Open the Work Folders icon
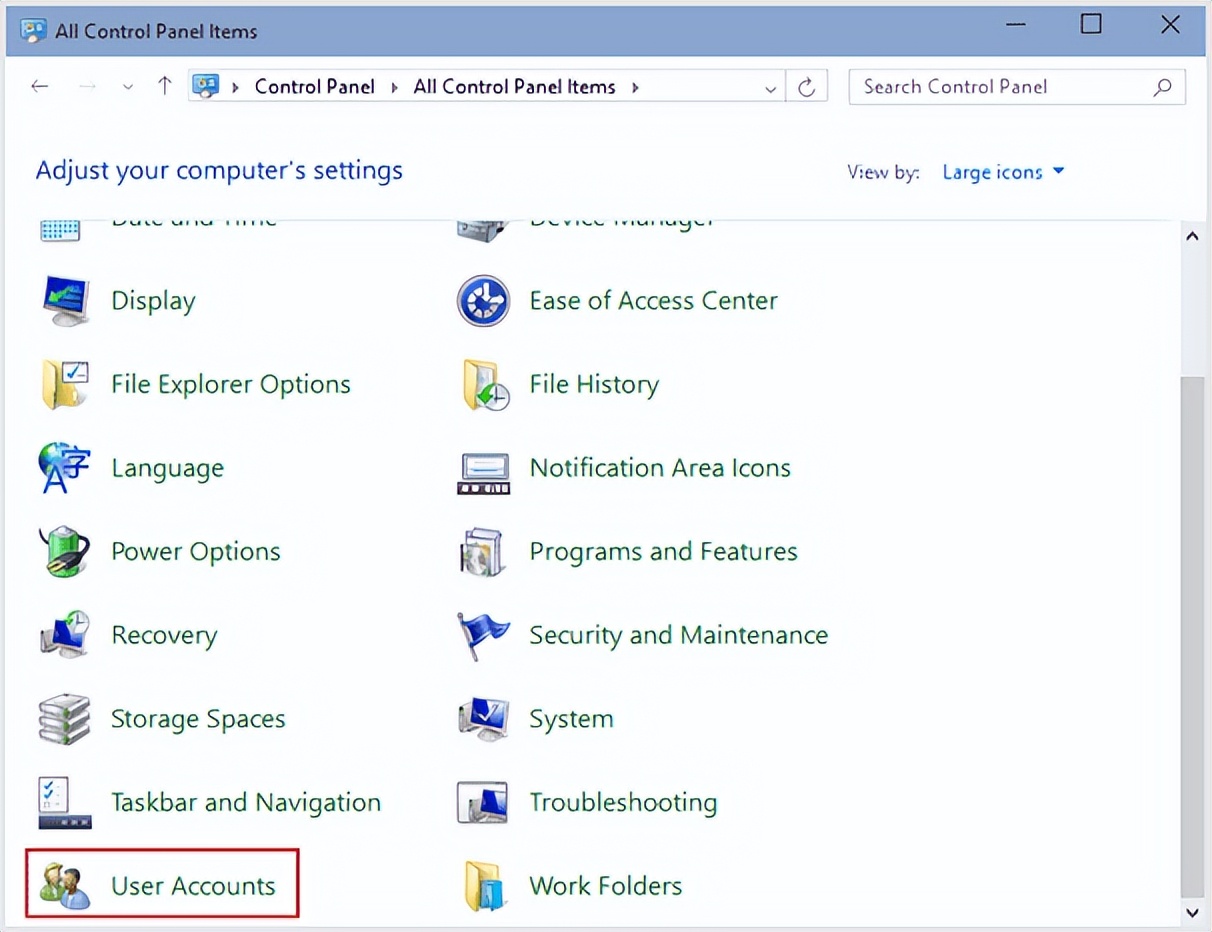This screenshot has width=1212, height=932. coord(485,886)
